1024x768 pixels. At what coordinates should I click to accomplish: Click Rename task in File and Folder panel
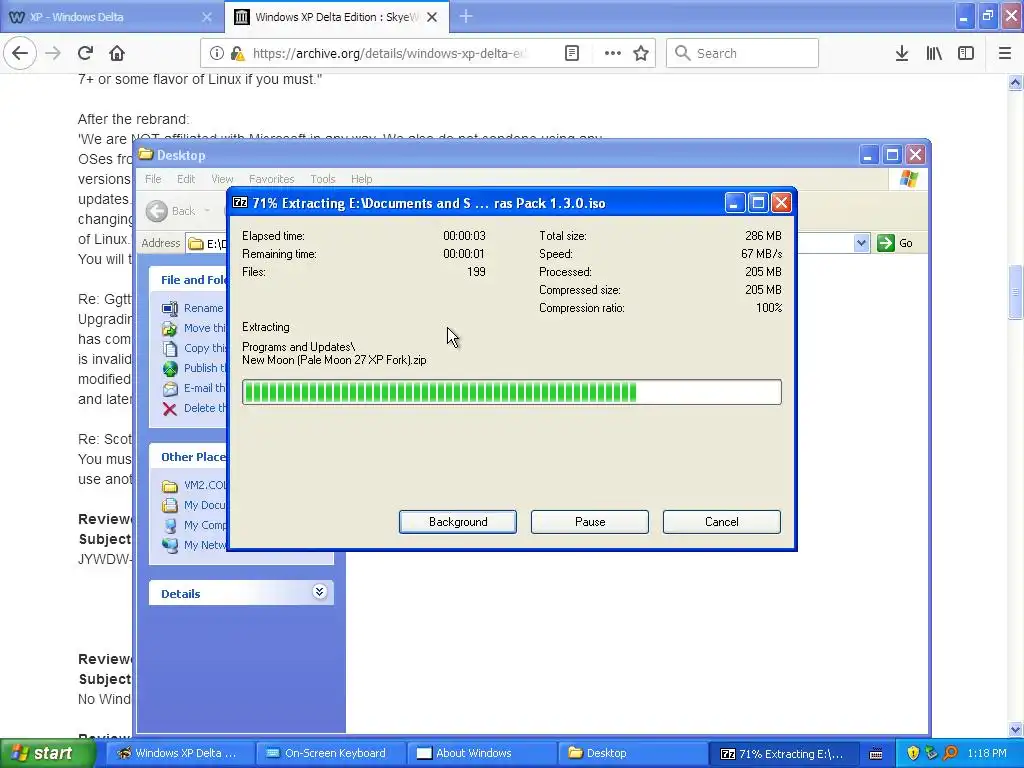203,308
